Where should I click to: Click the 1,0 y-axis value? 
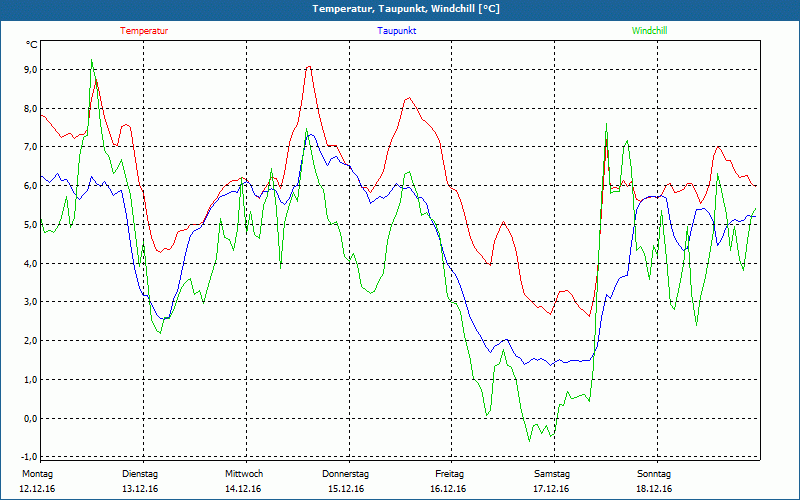[x=31, y=380]
